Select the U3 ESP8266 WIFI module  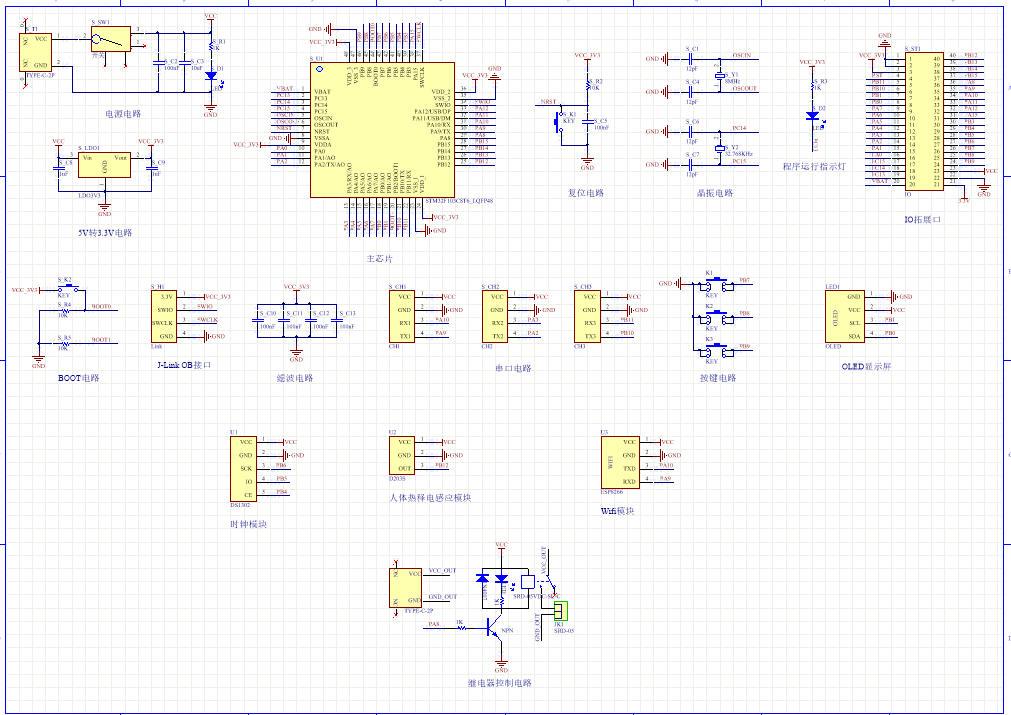620,462
